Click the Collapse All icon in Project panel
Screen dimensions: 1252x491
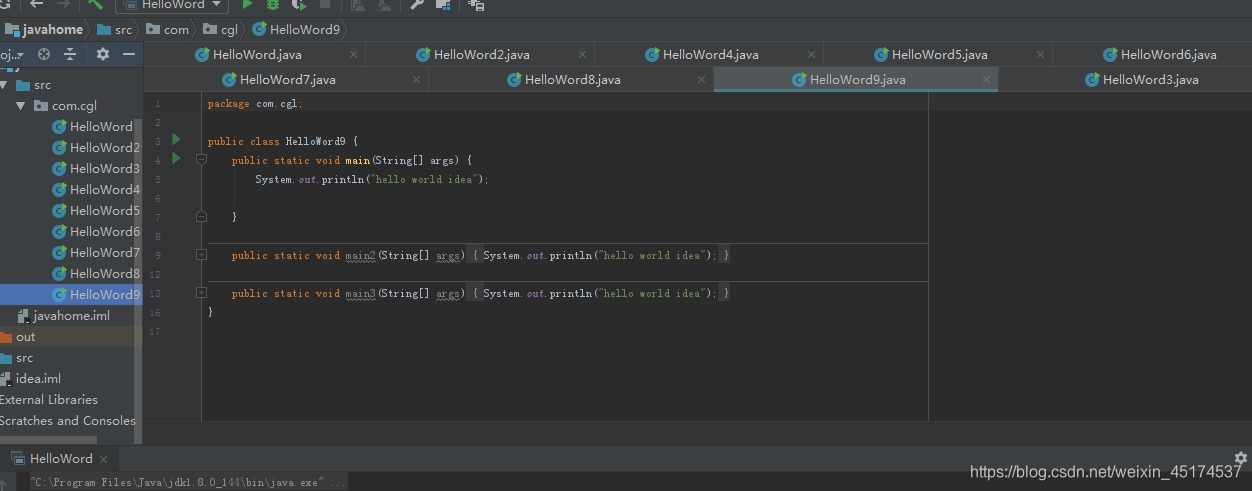70,54
